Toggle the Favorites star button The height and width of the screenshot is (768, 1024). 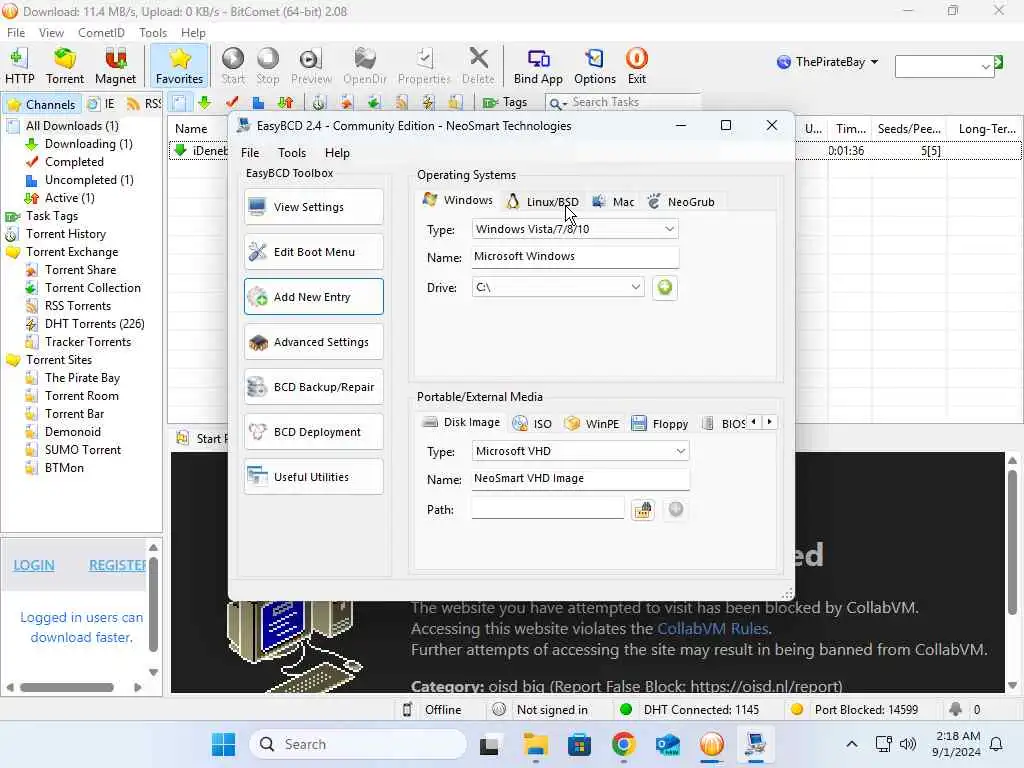click(179, 66)
